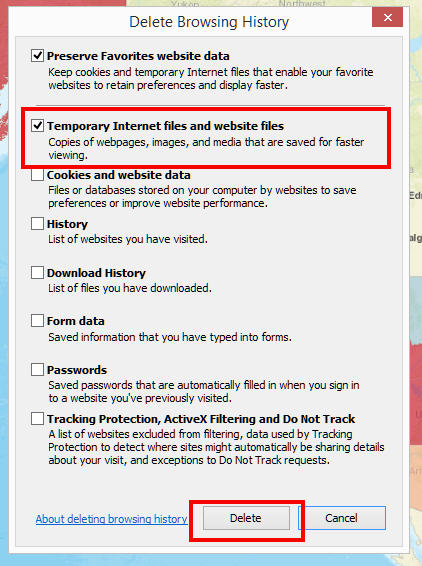Uncheck the Temporary Internet files checkbox
The image size is (422, 566).
pyautogui.click(x=37, y=126)
